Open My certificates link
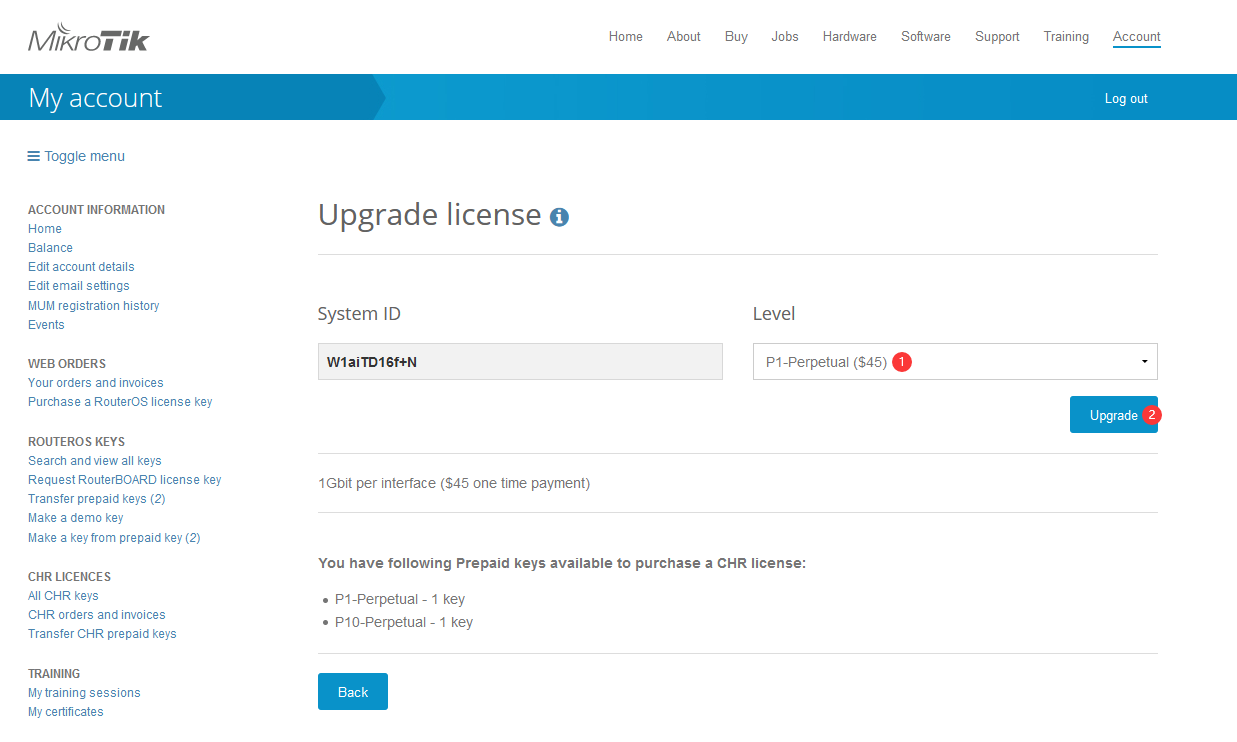The height and width of the screenshot is (742, 1237). point(65,712)
